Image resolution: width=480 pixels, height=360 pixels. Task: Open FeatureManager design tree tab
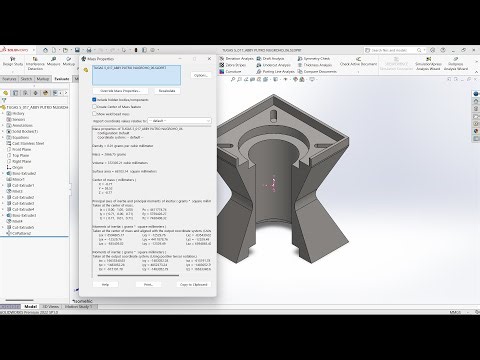click(x=5, y=93)
